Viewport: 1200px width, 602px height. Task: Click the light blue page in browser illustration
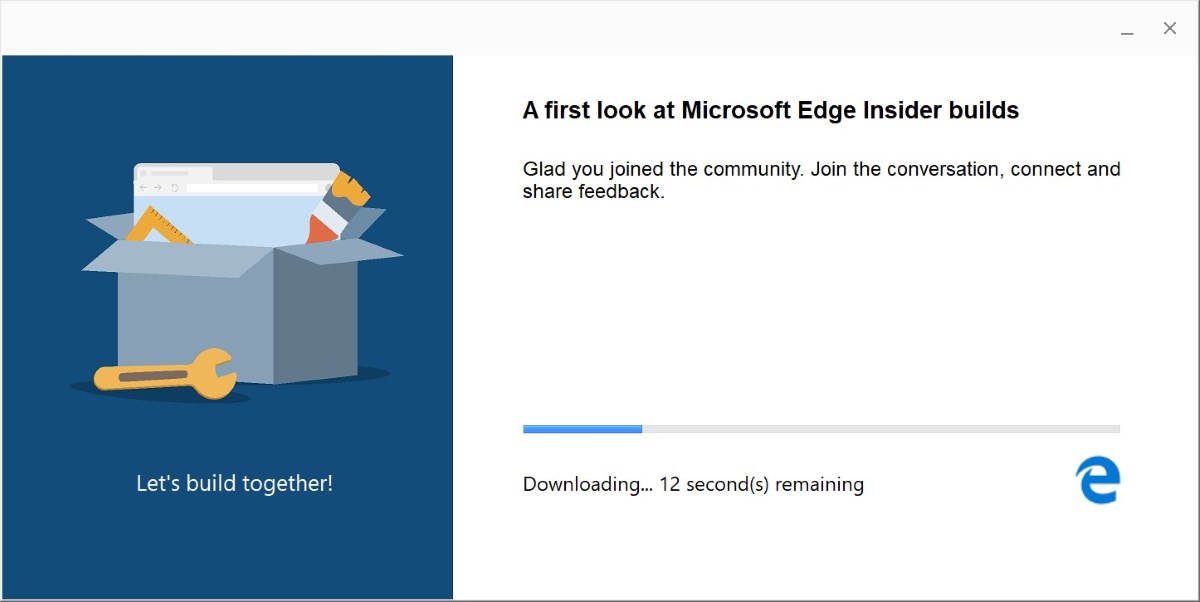[230, 218]
